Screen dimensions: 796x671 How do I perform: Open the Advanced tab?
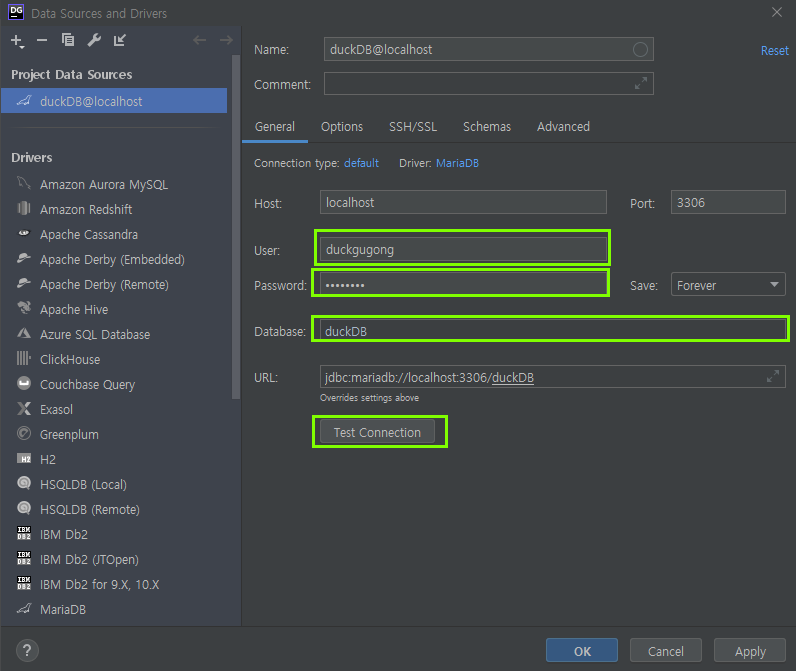coord(563,126)
